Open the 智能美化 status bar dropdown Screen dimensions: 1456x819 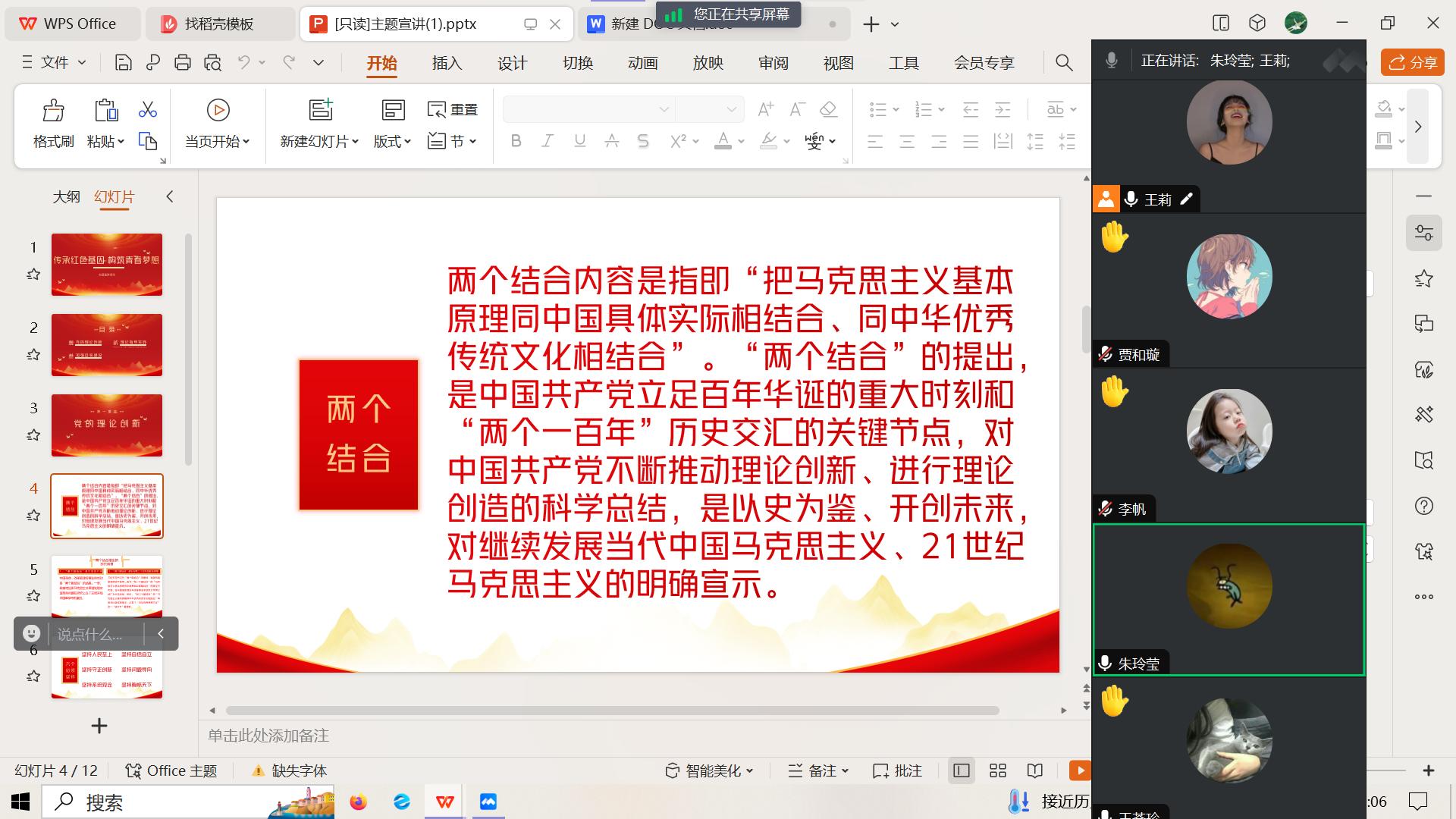click(x=710, y=770)
